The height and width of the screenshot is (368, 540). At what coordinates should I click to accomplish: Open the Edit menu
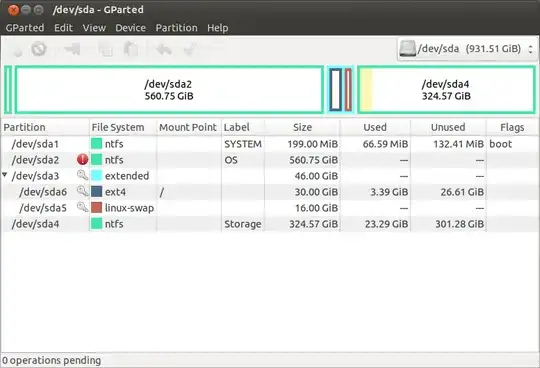63,28
